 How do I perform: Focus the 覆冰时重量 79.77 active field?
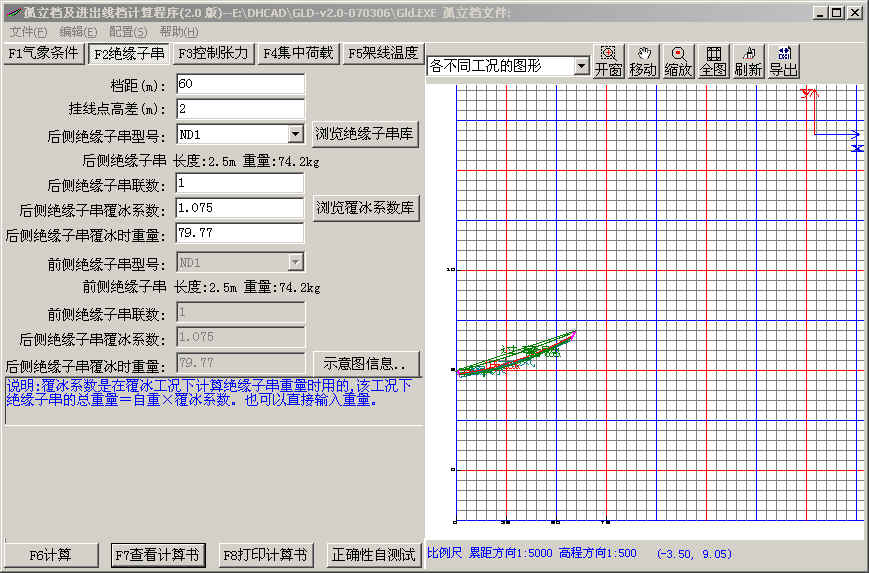pos(240,233)
